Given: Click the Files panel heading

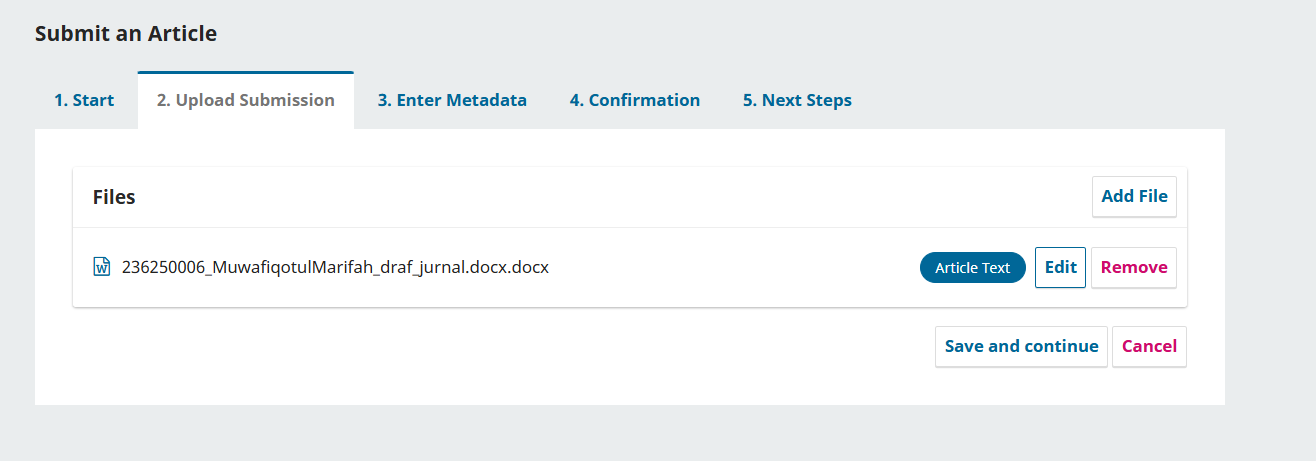Looking at the screenshot, I should 114,197.
